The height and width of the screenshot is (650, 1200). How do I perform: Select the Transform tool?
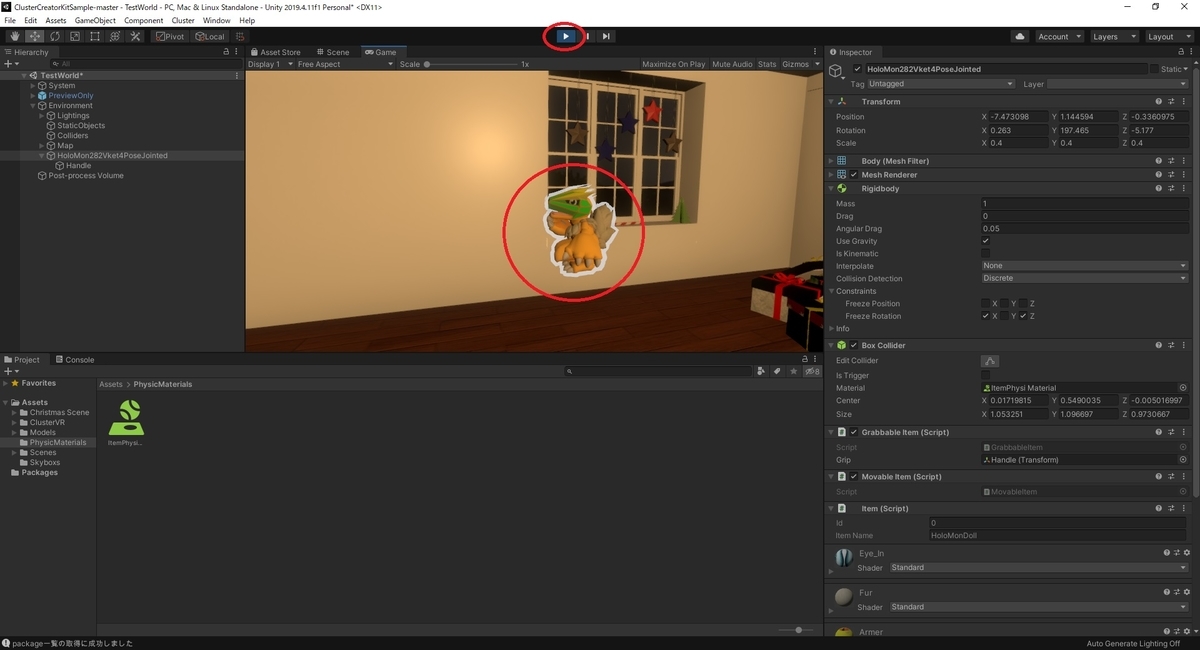point(115,37)
